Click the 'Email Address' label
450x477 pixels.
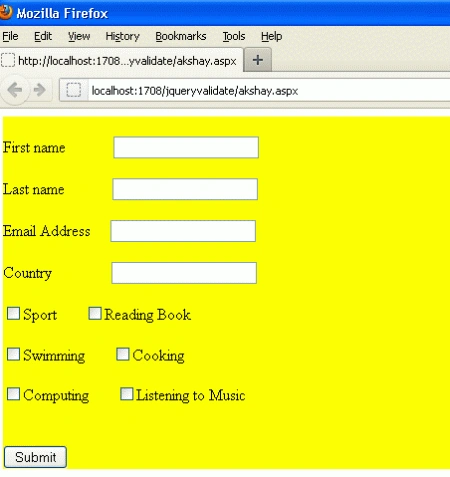pyautogui.click(x=47, y=231)
